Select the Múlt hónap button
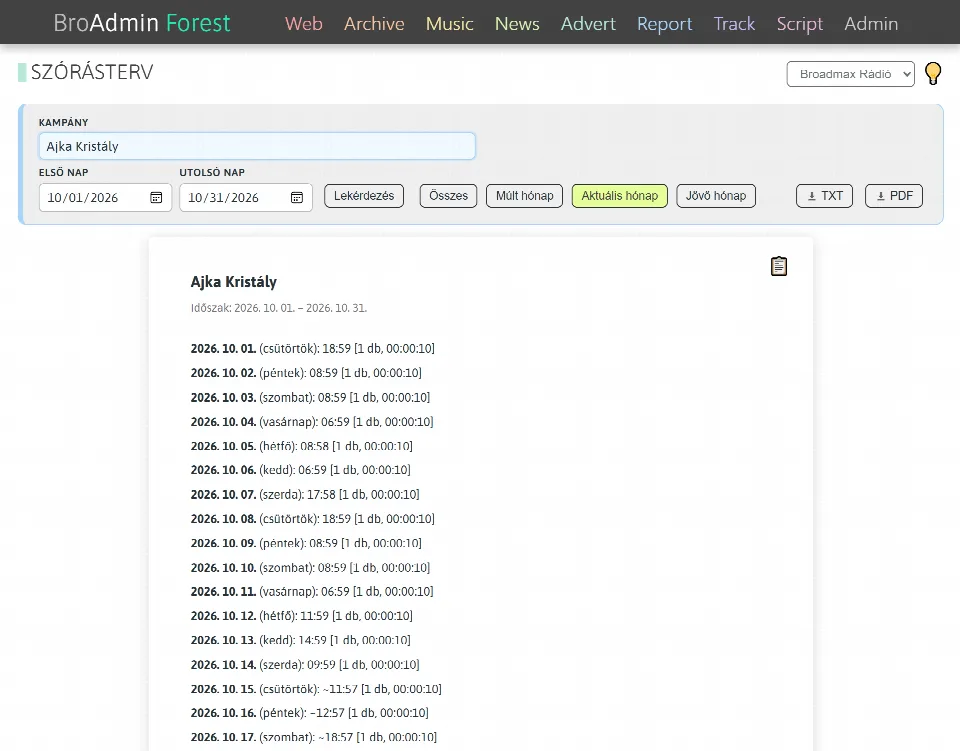Viewport: 960px width, 751px height. click(x=524, y=196)
